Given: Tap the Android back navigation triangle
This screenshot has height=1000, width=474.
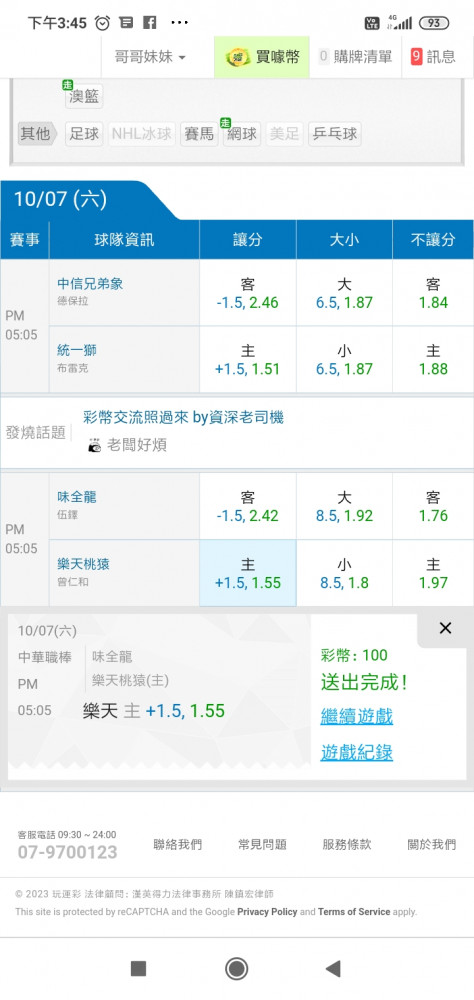Looking at the screenshot, I should 333,969.
